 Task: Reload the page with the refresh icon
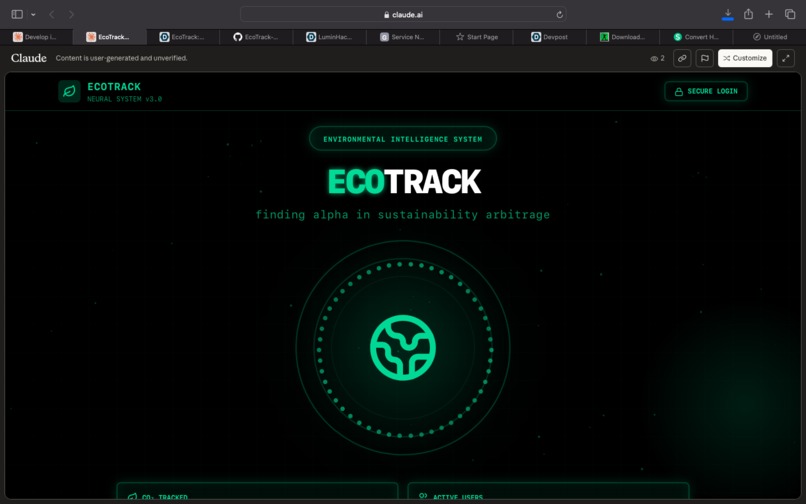click(x=559, y=14)
